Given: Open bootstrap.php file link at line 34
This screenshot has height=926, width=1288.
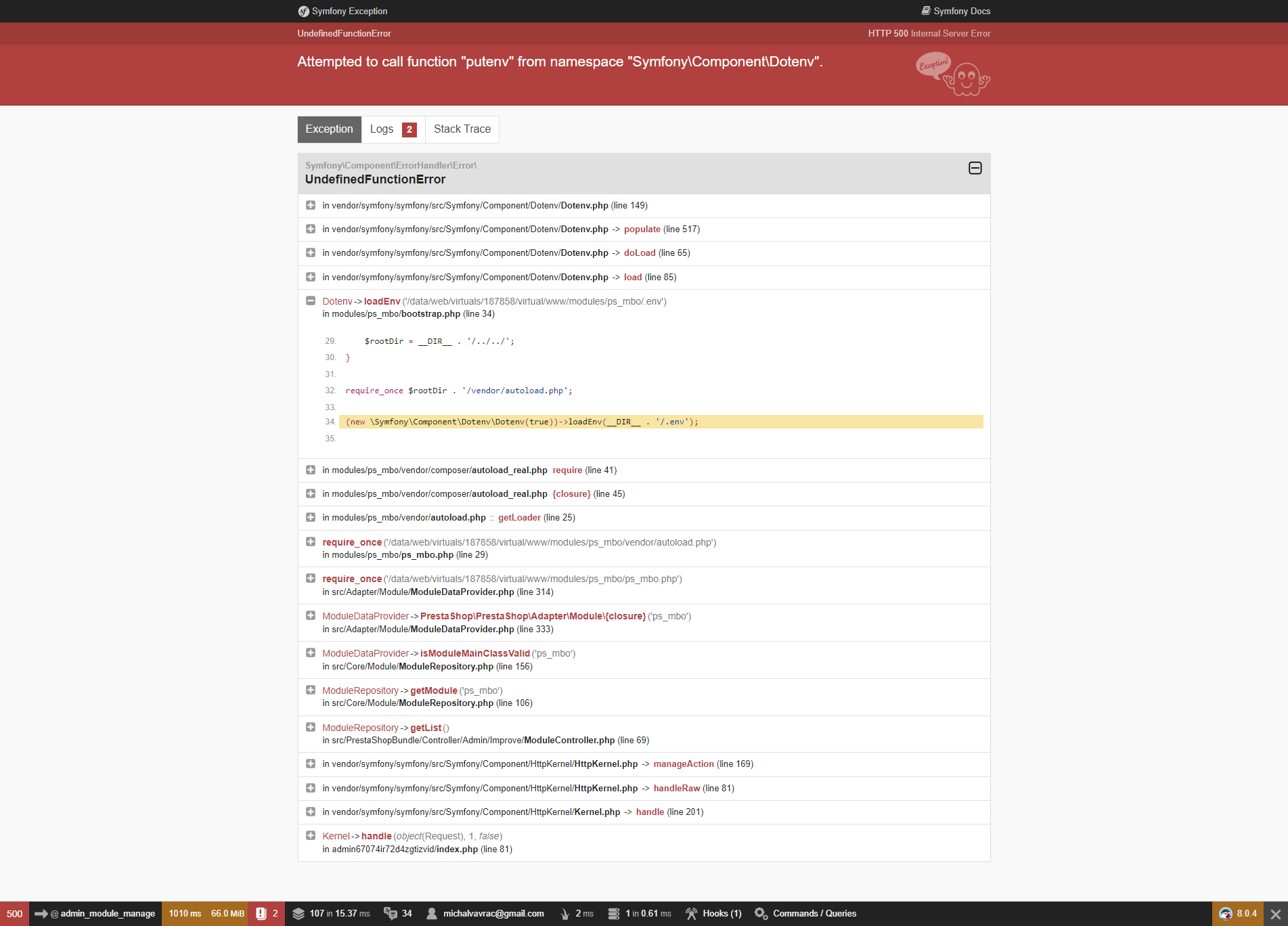Looking at the screenshot, I should tap(408, 314).
